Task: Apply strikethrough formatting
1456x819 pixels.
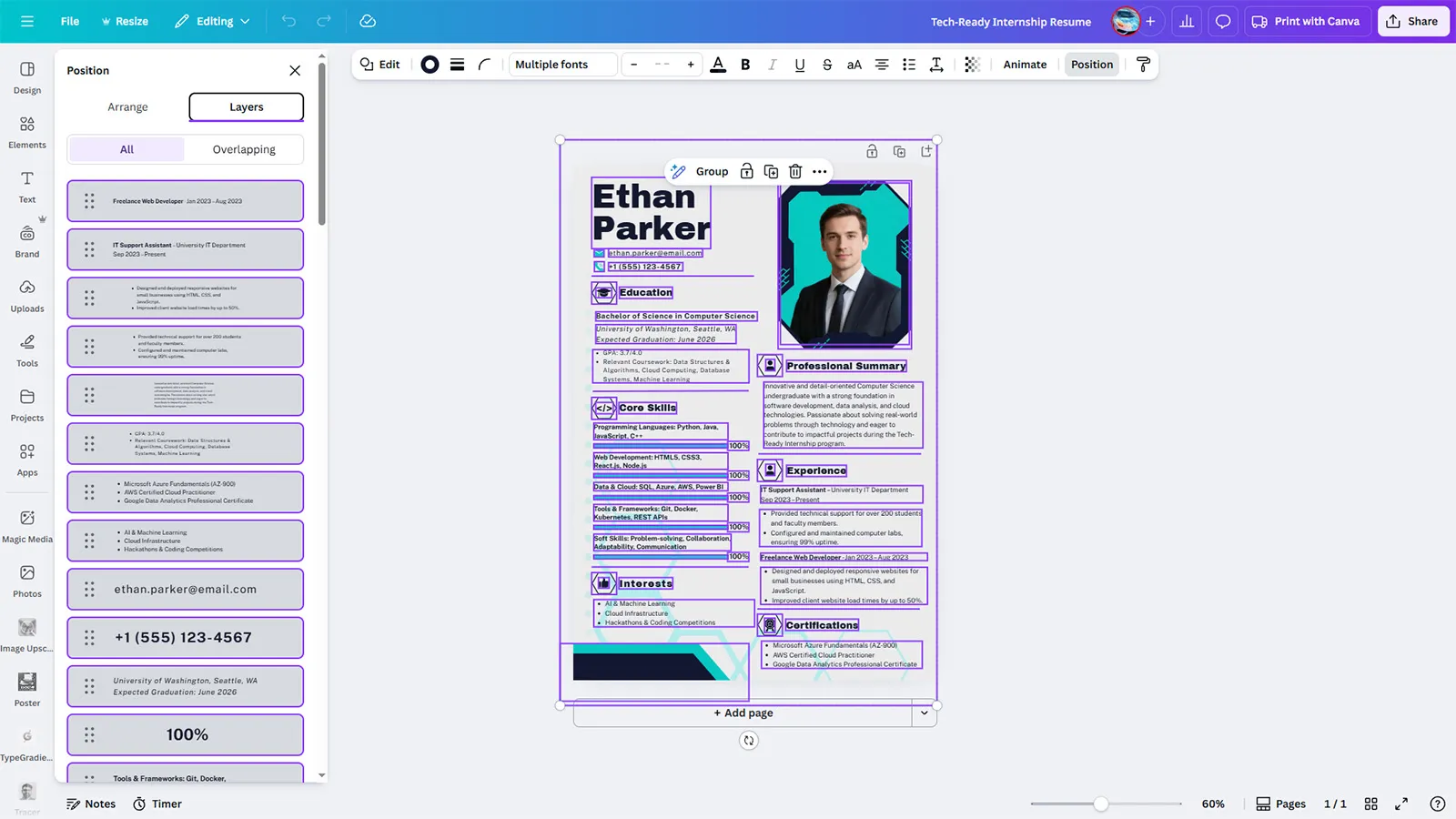Action: pyautogui.click(x=826, y=65)
